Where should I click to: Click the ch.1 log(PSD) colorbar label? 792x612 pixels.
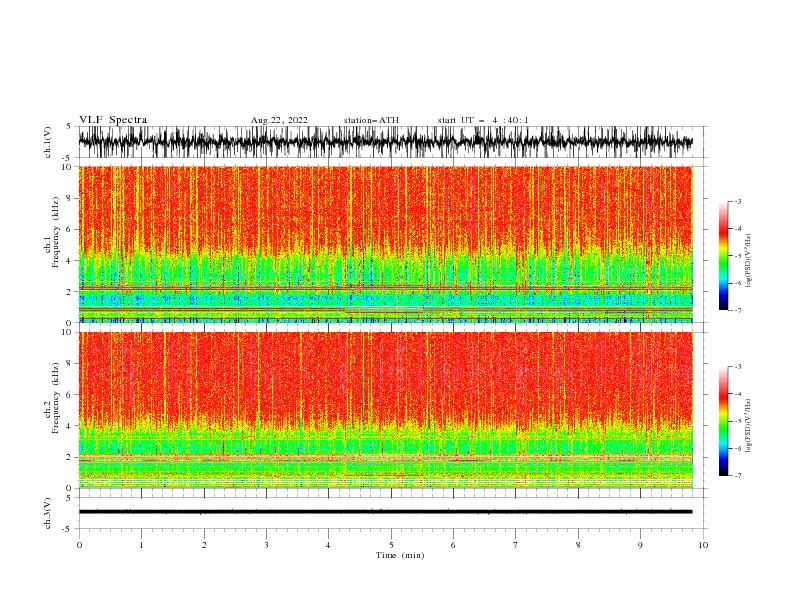click(x=749, y=261)
